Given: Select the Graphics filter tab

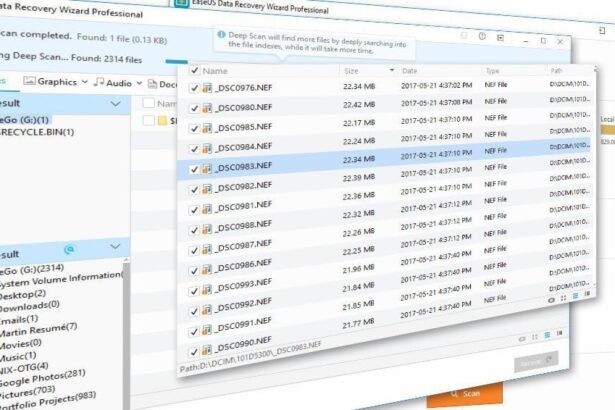Looking at the screenshot, I should pyautogui.click(x=50, y=82).
